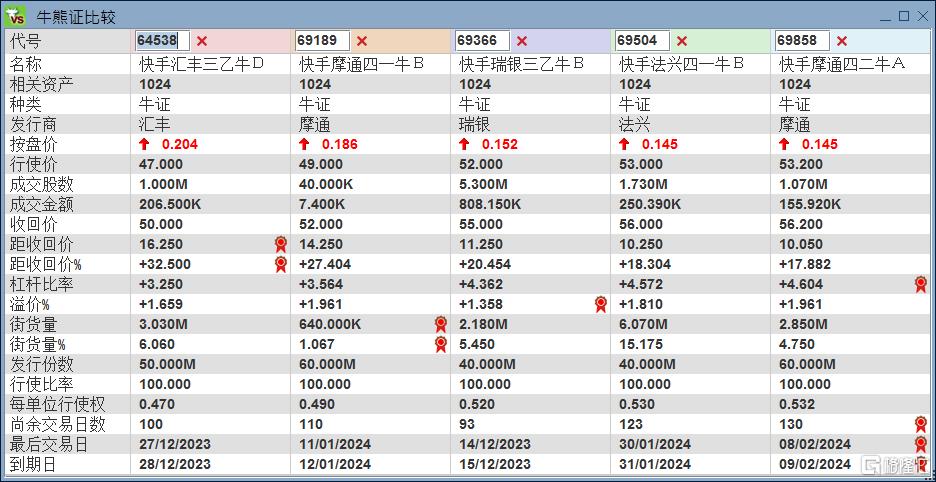Click the 收回价 row label

click(34, 224)
